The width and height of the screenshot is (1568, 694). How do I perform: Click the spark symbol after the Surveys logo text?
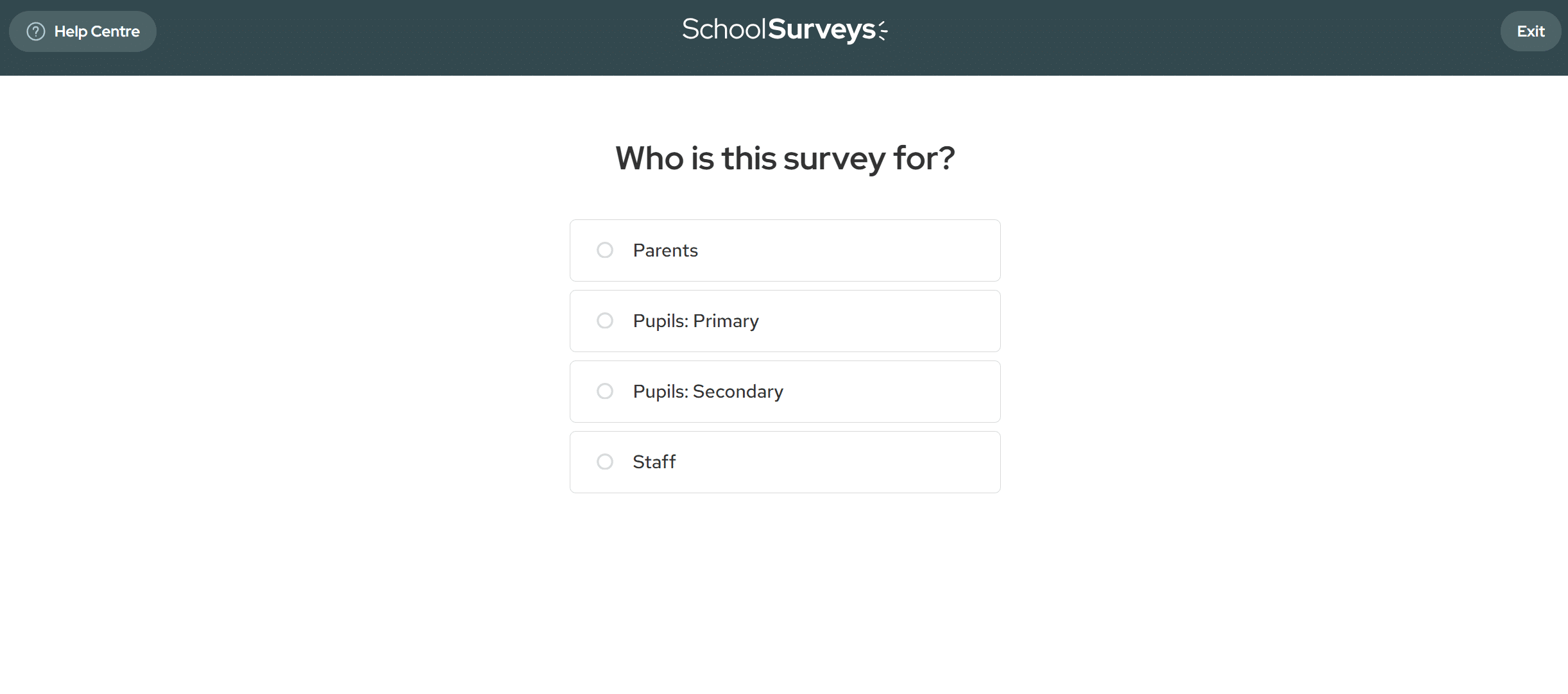click(x=883, y=30)
